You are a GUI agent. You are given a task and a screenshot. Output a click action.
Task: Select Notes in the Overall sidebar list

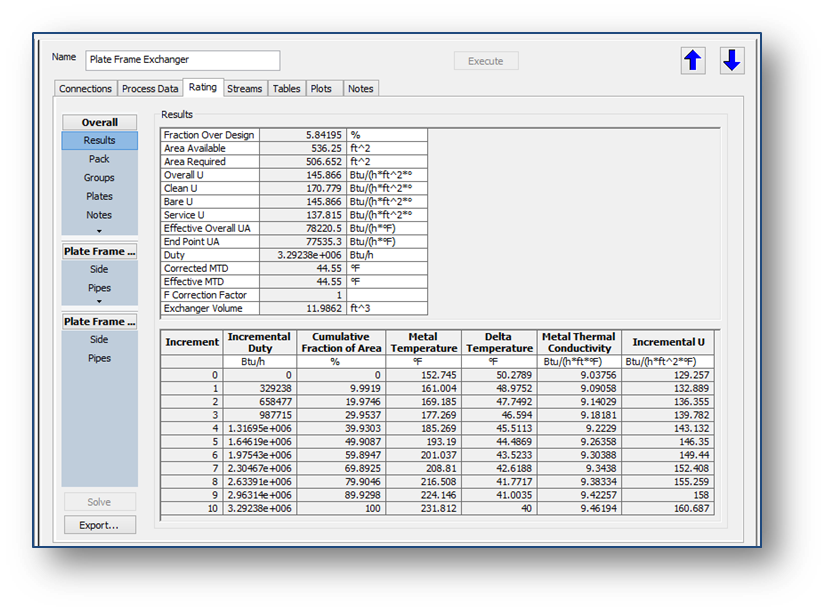pos(100,215)
